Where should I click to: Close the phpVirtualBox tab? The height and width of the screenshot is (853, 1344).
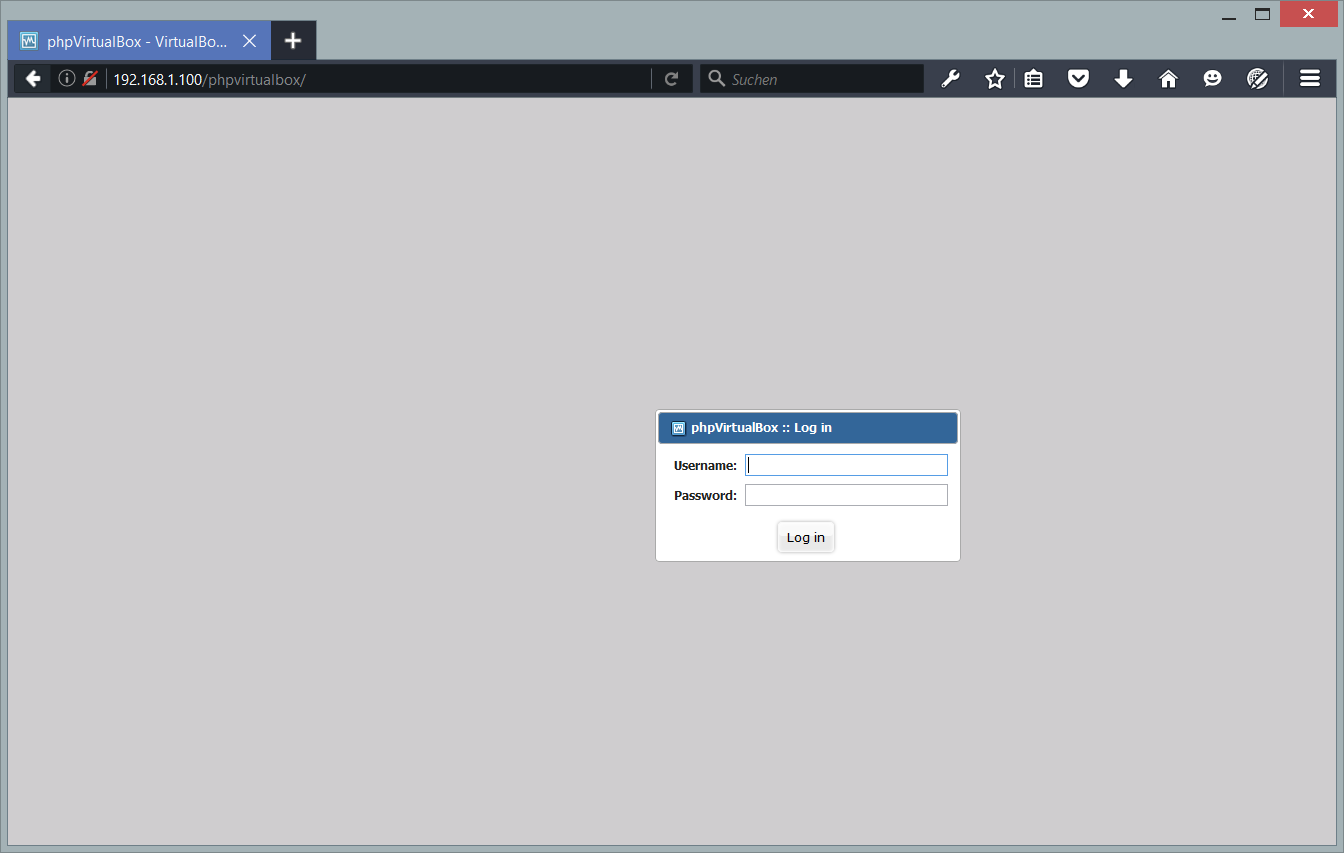click(250, 41)
